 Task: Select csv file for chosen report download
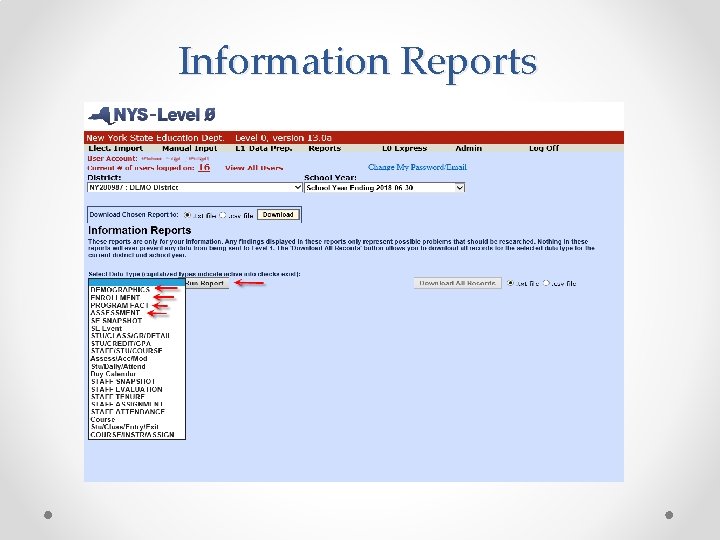[223, 215]
